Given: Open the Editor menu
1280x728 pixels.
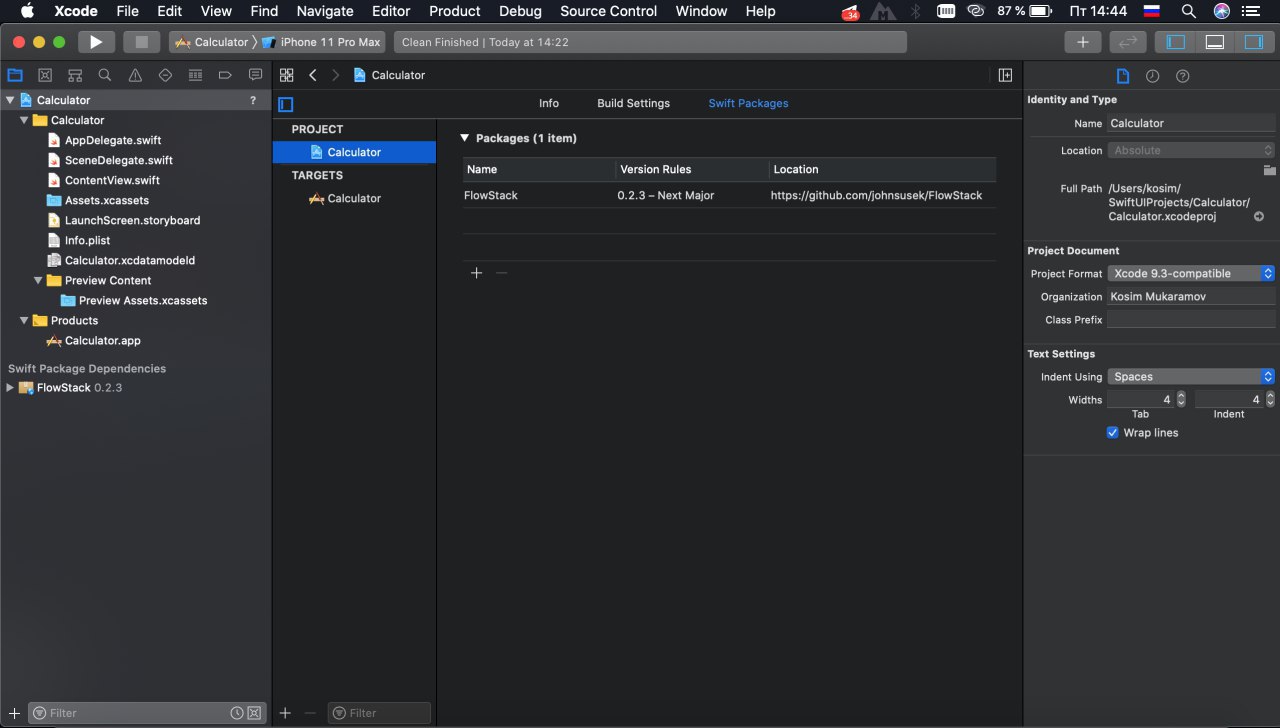Looking at the screenshot, I should [x=391, y=11].
